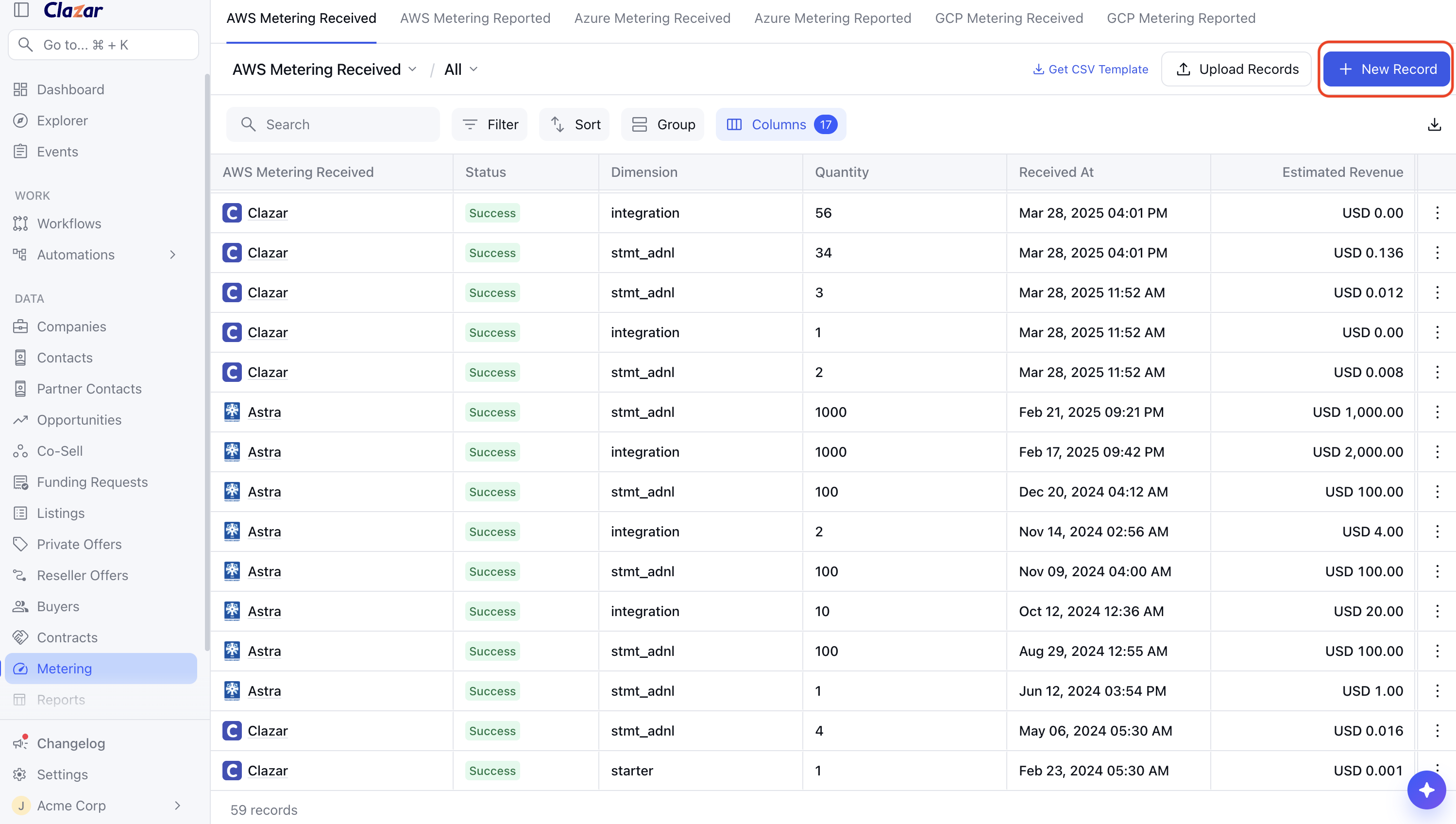The height and width of the screenshot is (824, 1456).
Task: Click the Dimension column header
Action: point(644,172)
